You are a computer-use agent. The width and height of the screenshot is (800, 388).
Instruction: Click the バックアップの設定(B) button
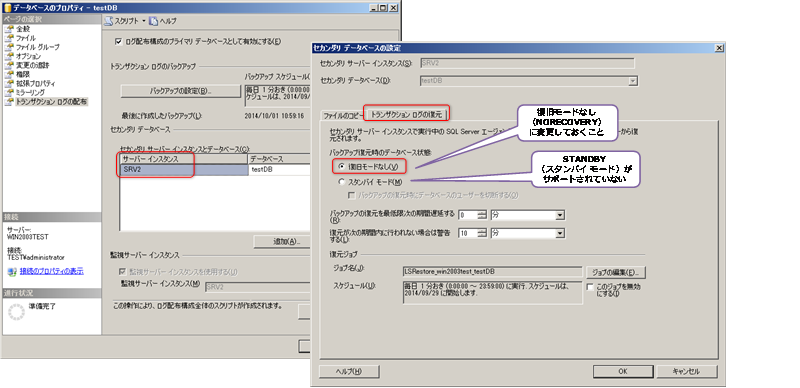click(x=180, y=91)
